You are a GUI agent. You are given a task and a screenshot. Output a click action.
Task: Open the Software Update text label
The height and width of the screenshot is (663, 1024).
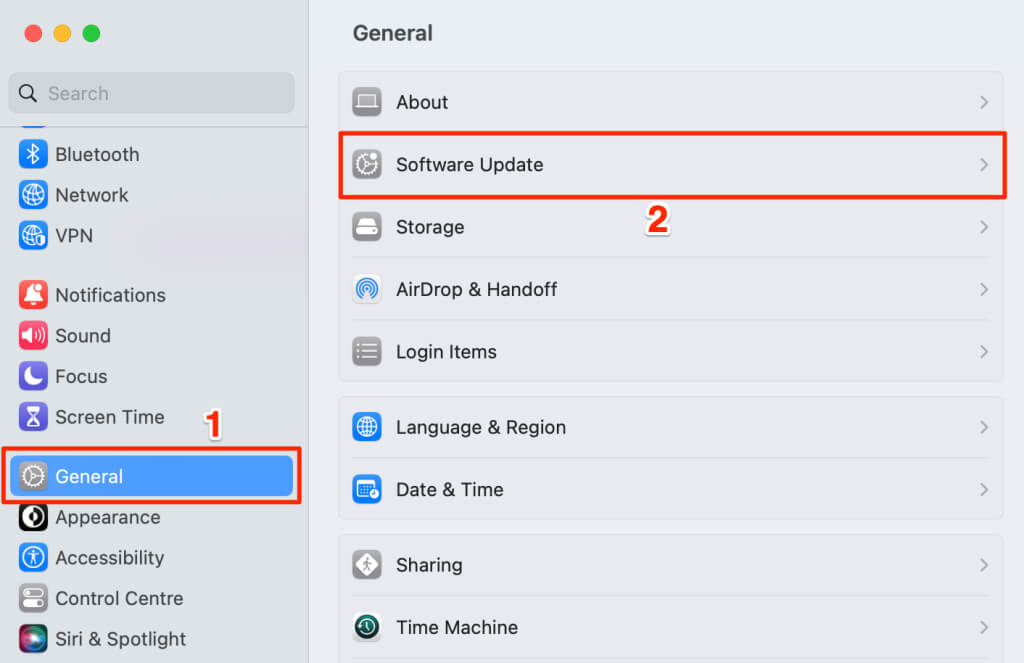click(x=470, y=165)
